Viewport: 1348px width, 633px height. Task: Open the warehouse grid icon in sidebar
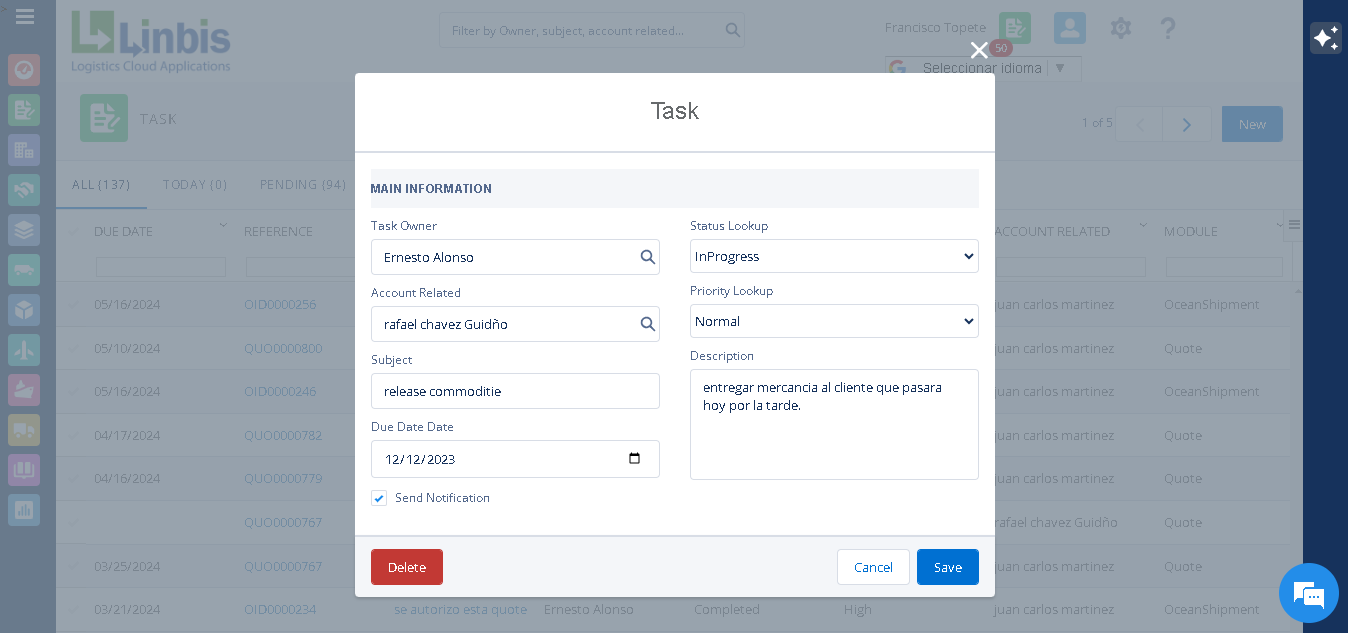click(24, 150)
